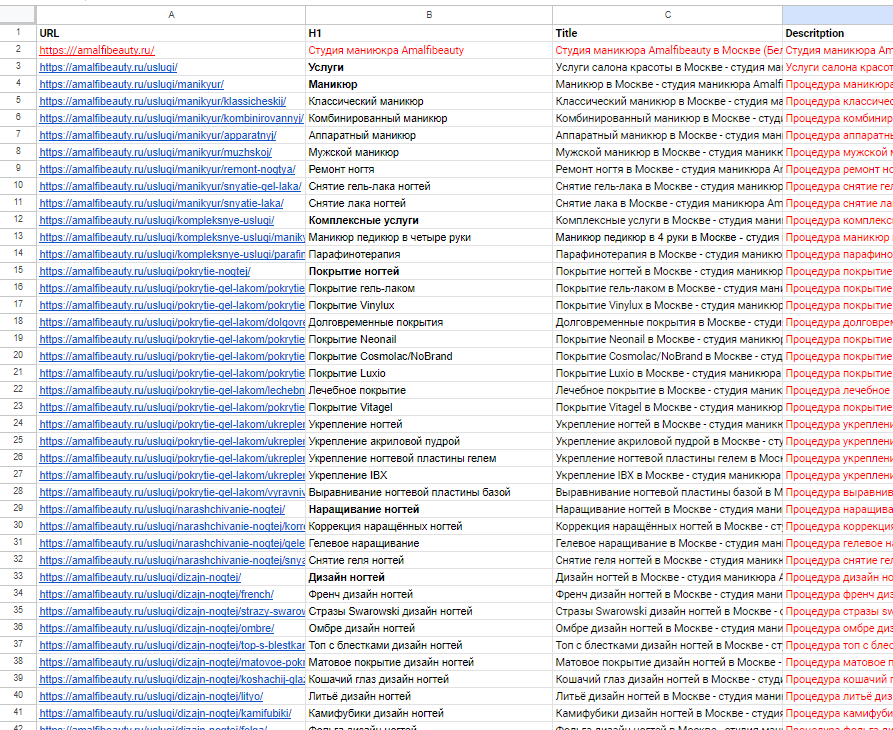Select column B header
This screenshot has height=730, width=893.
point(429,15)
